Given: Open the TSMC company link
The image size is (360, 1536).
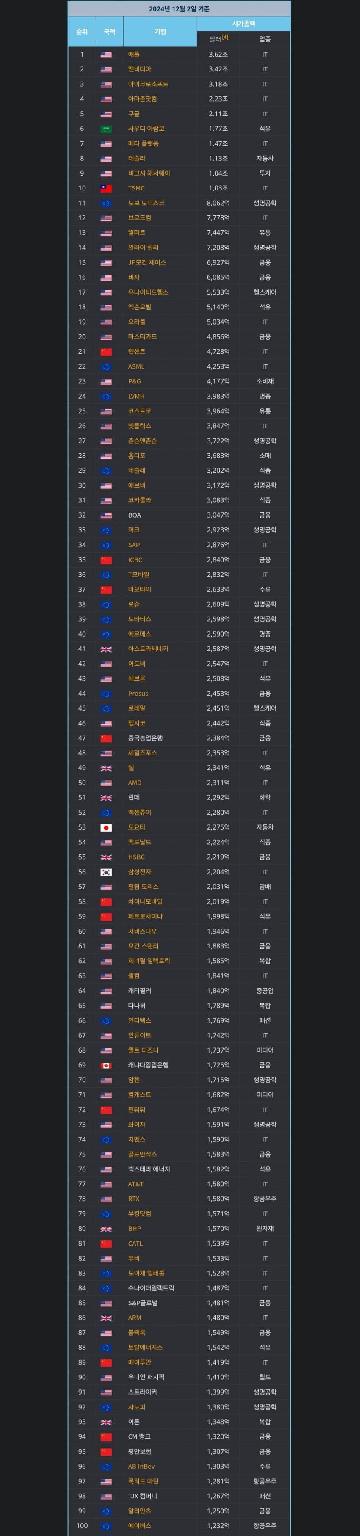Looking at the screenshot, I should [x=136, y=187].
